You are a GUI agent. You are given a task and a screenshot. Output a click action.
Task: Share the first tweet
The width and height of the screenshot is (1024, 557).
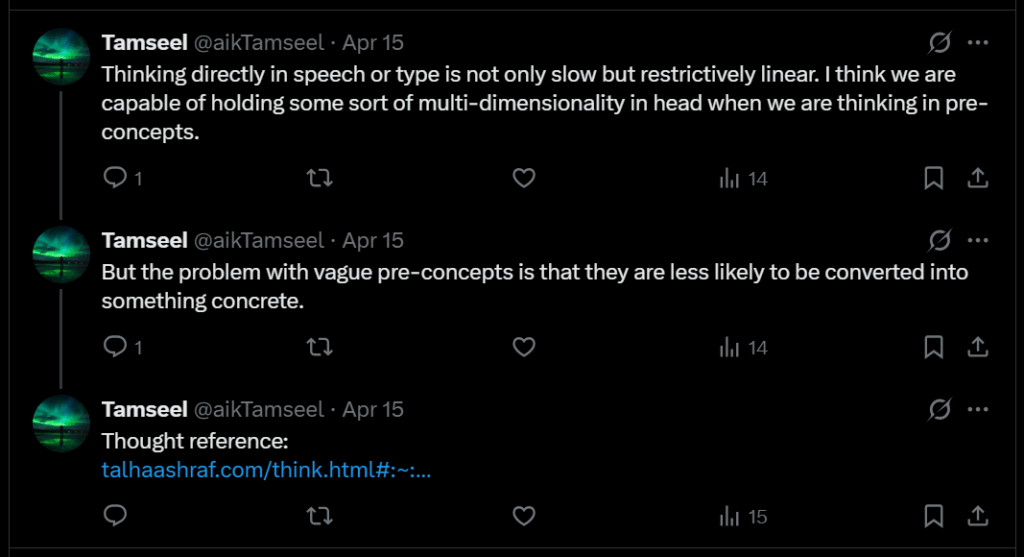point(978,178)
